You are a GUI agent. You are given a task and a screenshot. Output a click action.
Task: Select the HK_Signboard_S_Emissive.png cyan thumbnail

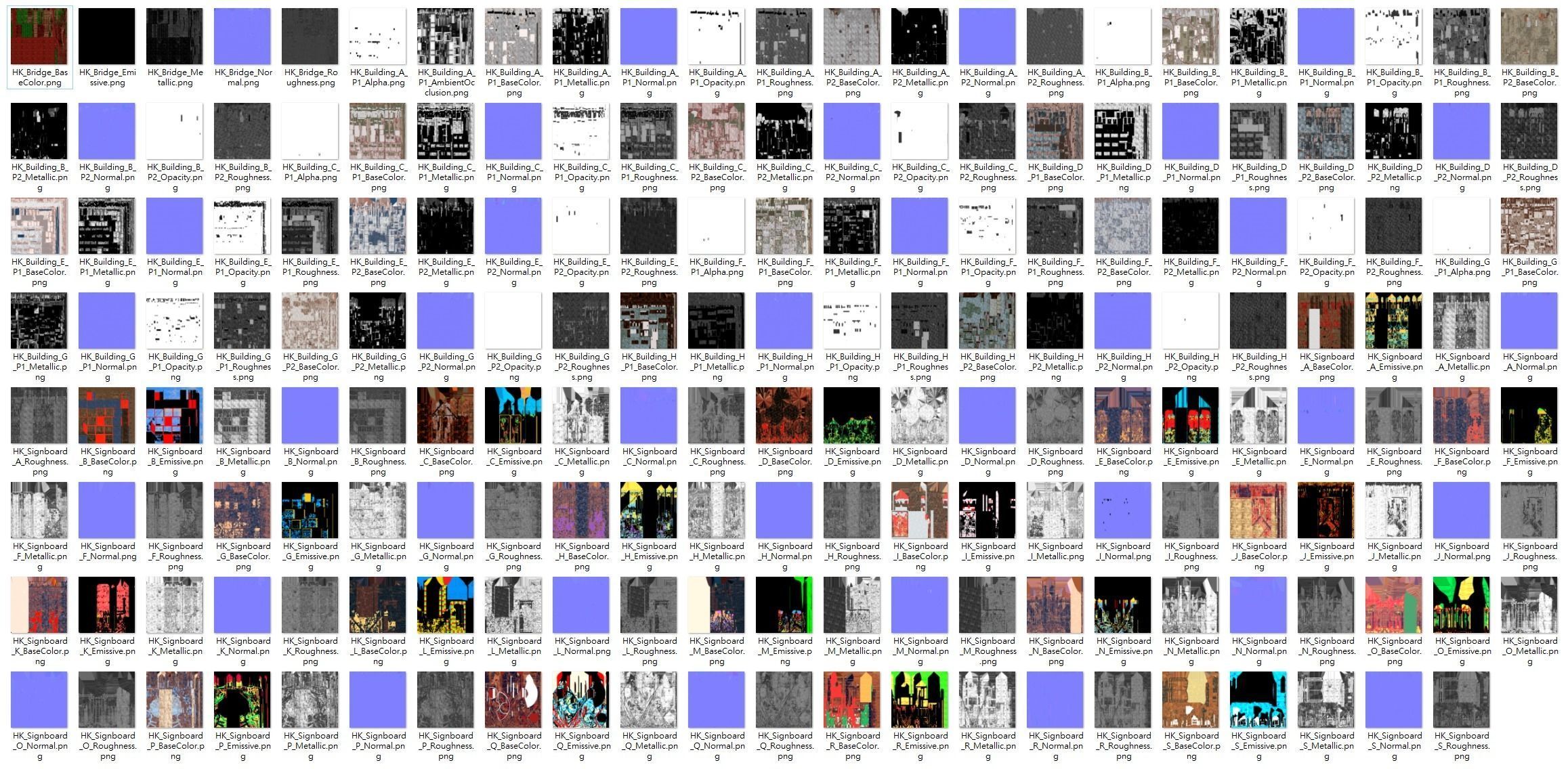[1258, 700]
